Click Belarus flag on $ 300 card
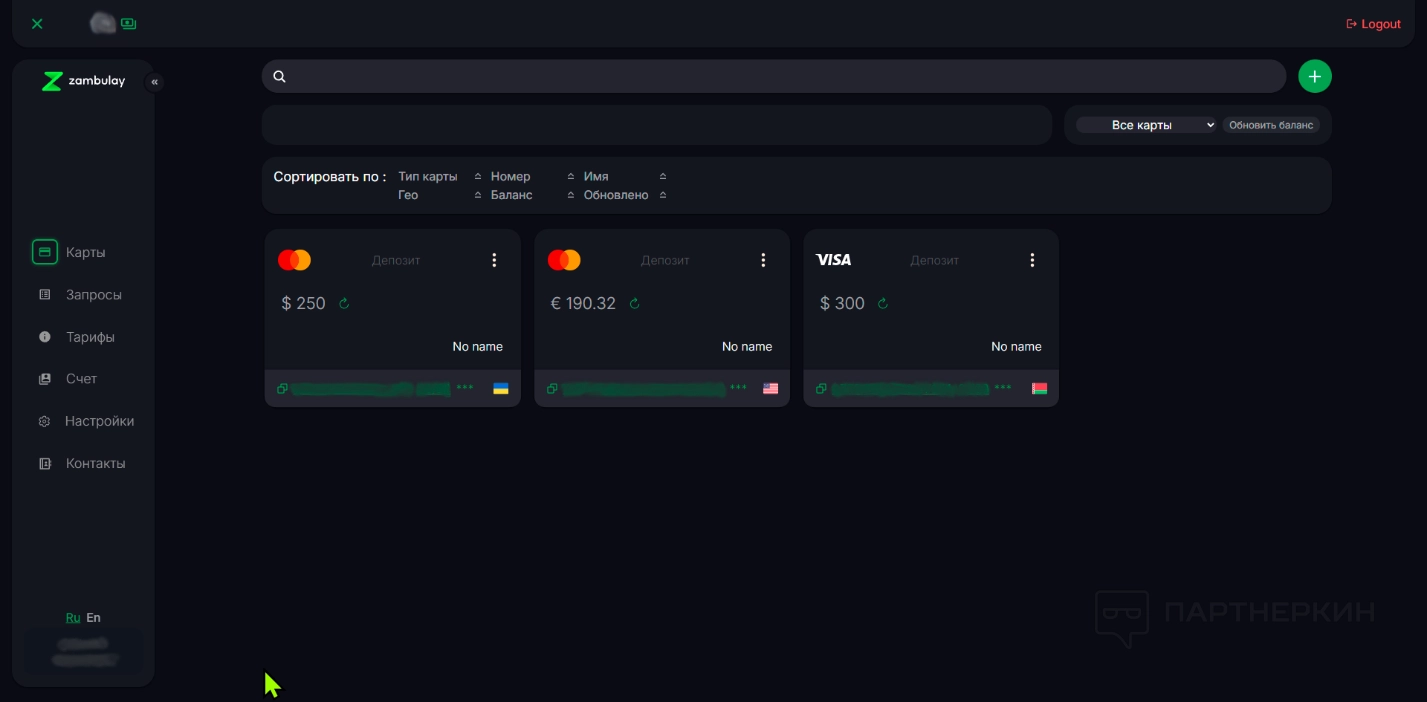The image size is (1427, 702). [1039, 388]
